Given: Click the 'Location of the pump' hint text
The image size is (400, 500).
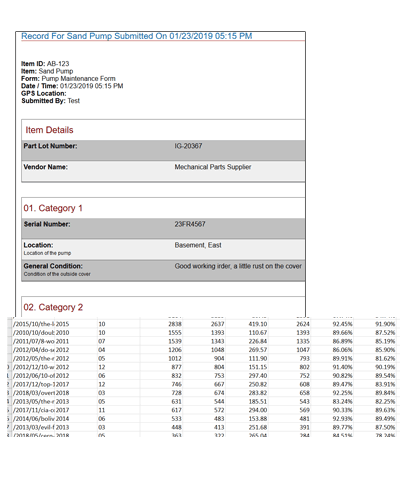Looking at the screenshot, I should (x=47, y=253).
